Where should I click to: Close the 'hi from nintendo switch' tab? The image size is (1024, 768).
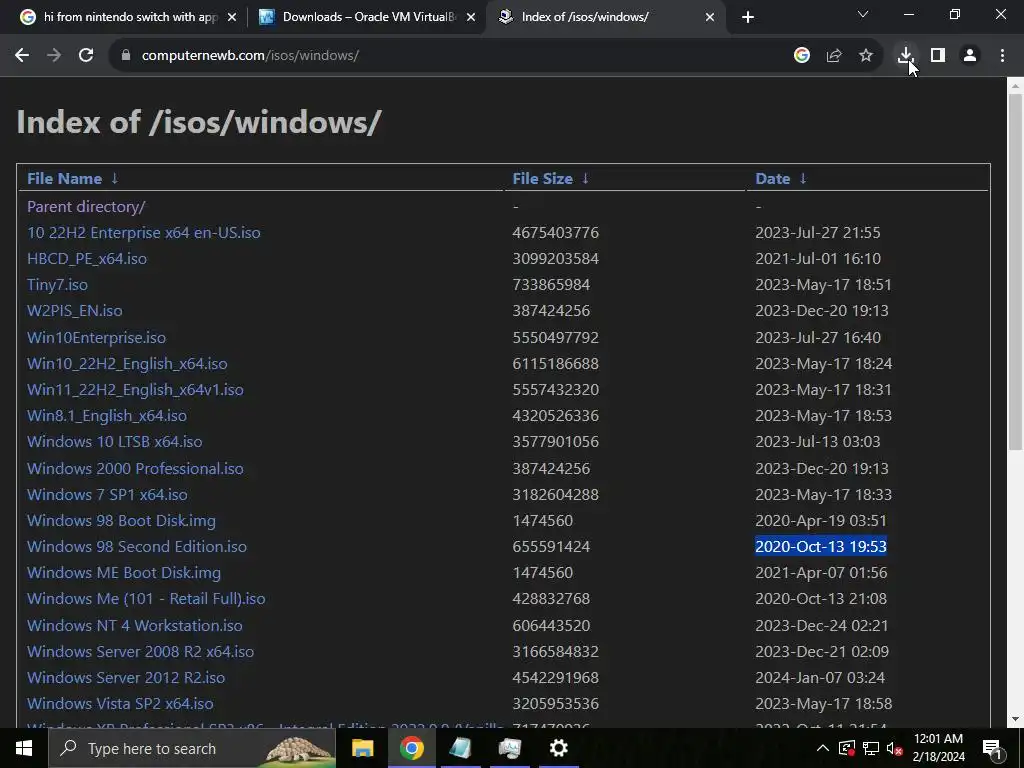pos(231,17)
